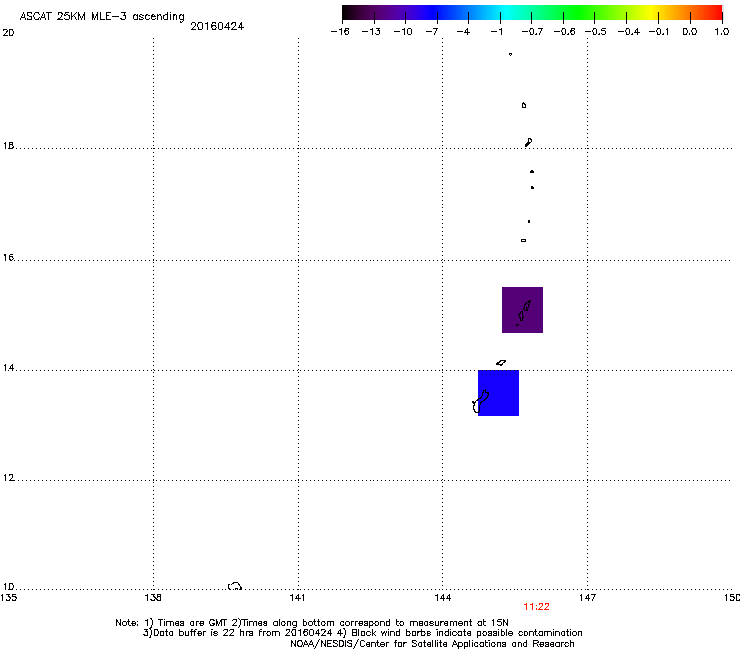Click the red end of the color scale
Screen dimensions: 740x650
(x=715, y=13)
